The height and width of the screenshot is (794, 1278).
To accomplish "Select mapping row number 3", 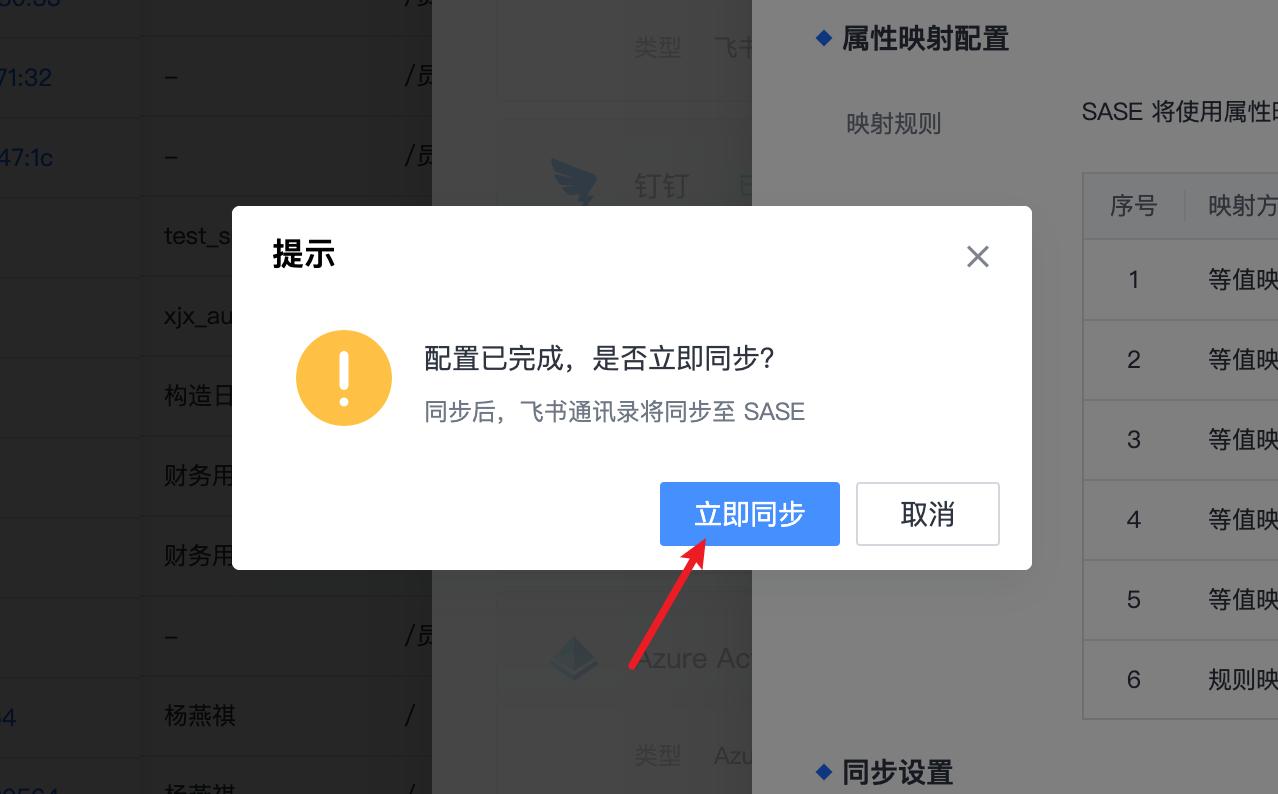I will click(1180, 439).
